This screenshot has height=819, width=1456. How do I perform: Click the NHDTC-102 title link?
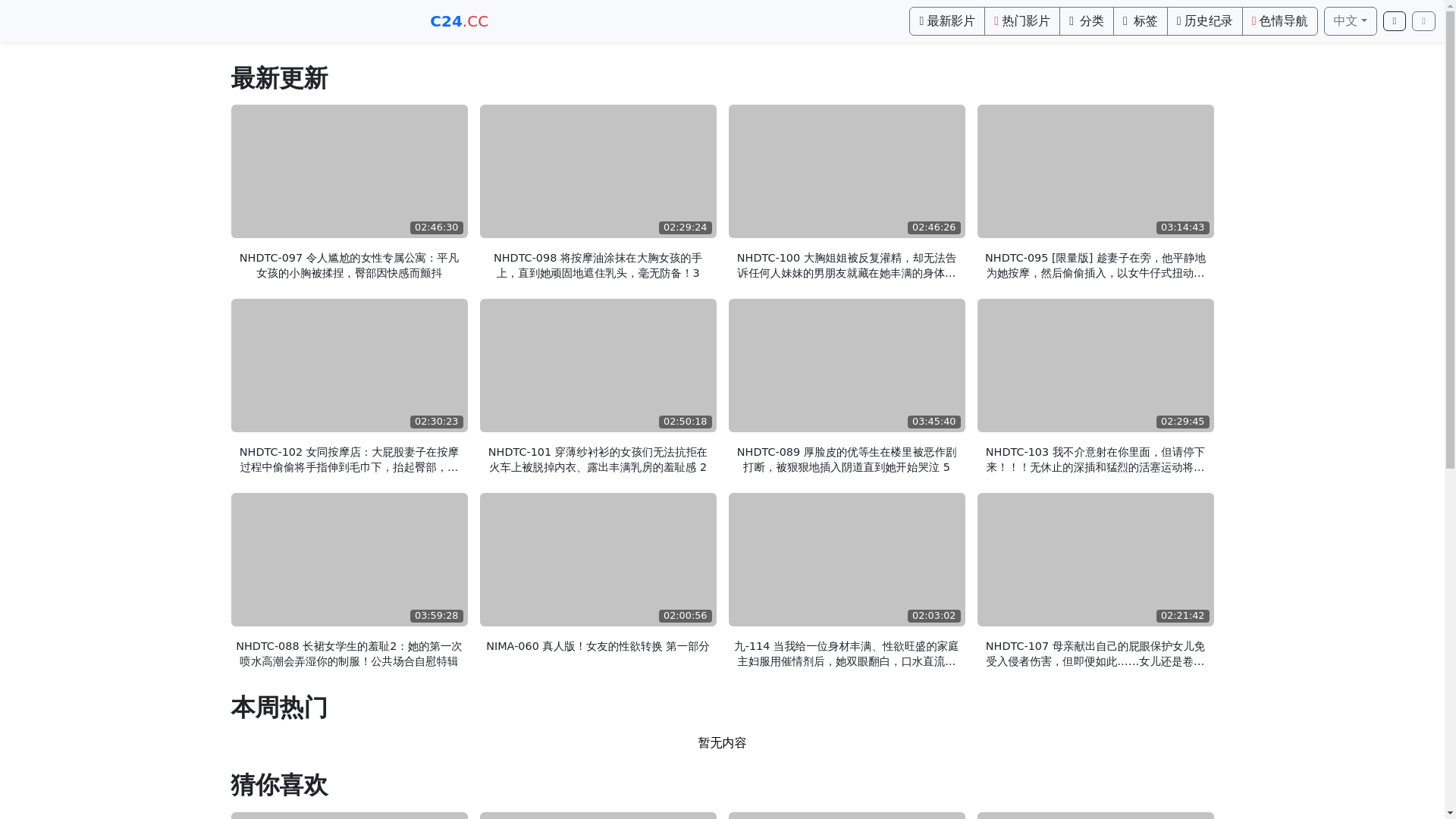[350, 460]
